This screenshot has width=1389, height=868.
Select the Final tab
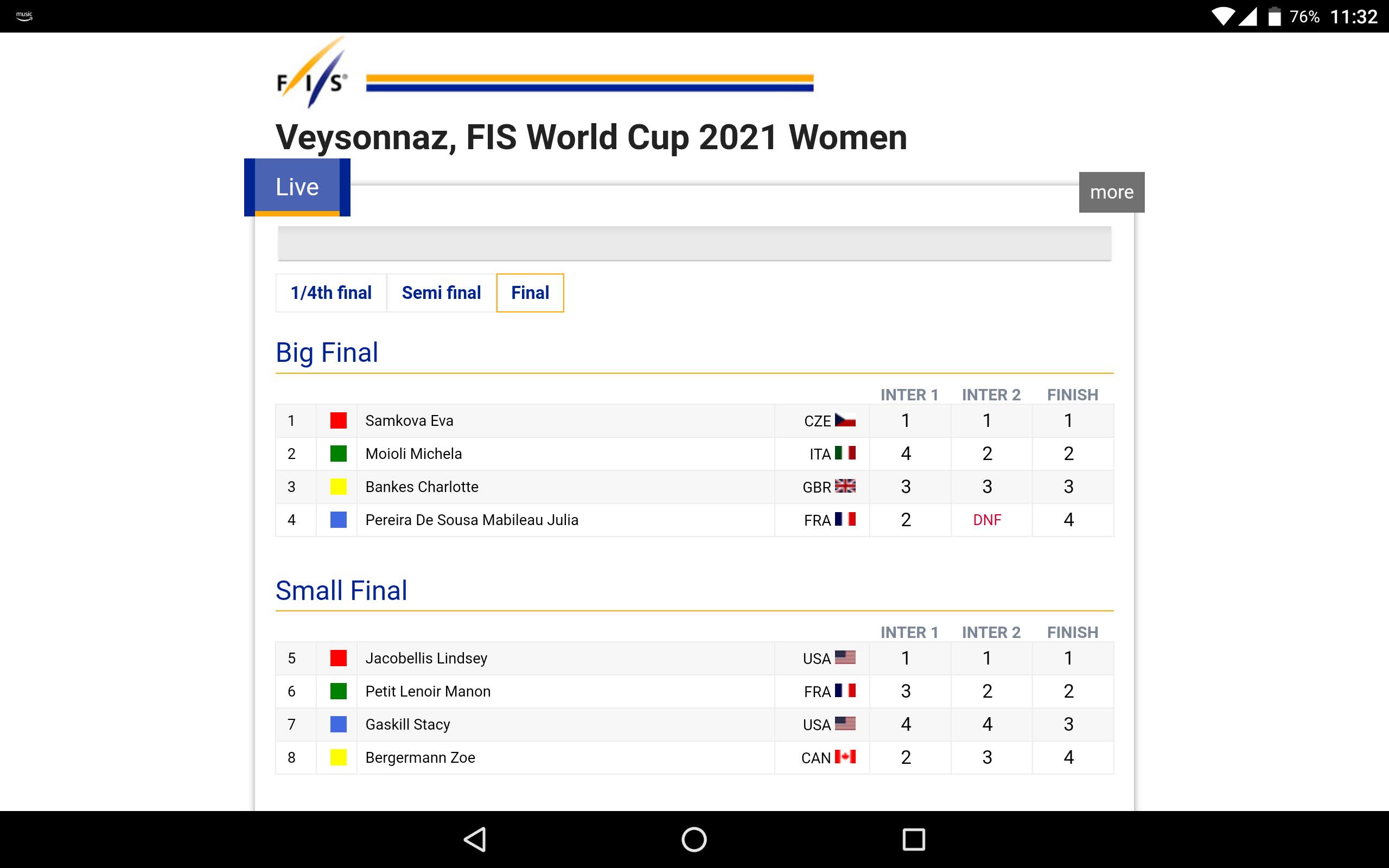pyautogui.click(x=530, y=293)
